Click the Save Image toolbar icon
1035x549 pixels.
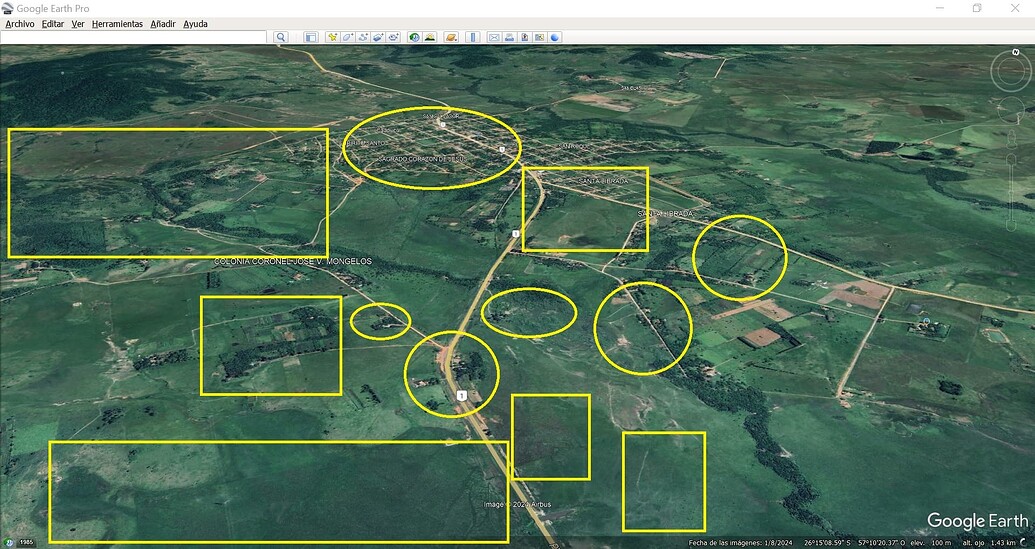point(525,37)
